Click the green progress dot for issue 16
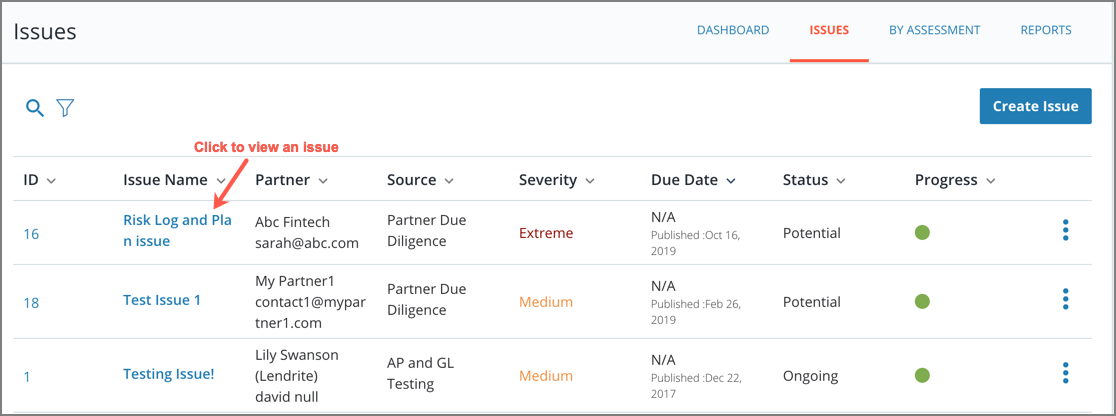The image size is (1116, 416). click(x=922, y=232)
